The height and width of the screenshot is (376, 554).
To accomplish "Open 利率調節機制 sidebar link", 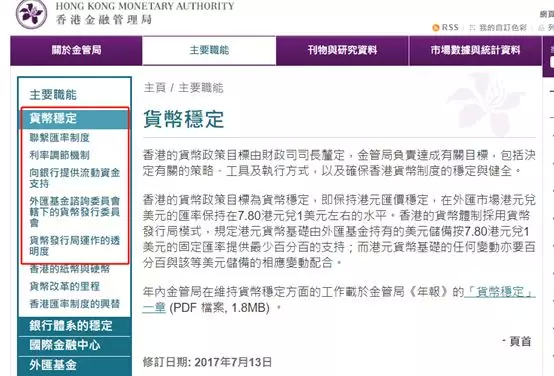I will coord(60,155).
